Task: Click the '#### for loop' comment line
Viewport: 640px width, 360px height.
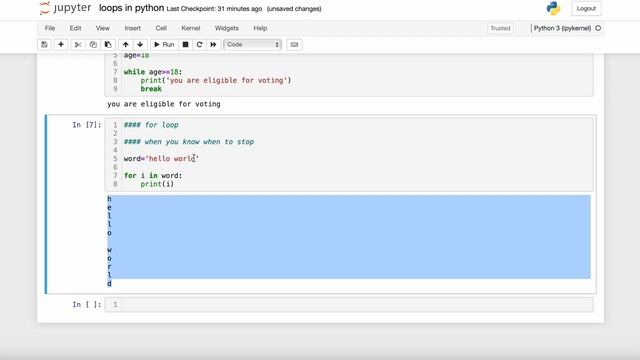Action: pos(151,125)
